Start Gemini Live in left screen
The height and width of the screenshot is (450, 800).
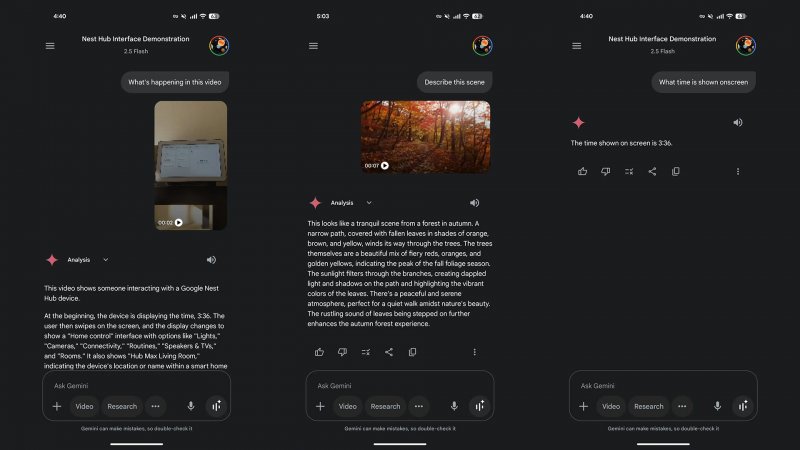(216, 406)
